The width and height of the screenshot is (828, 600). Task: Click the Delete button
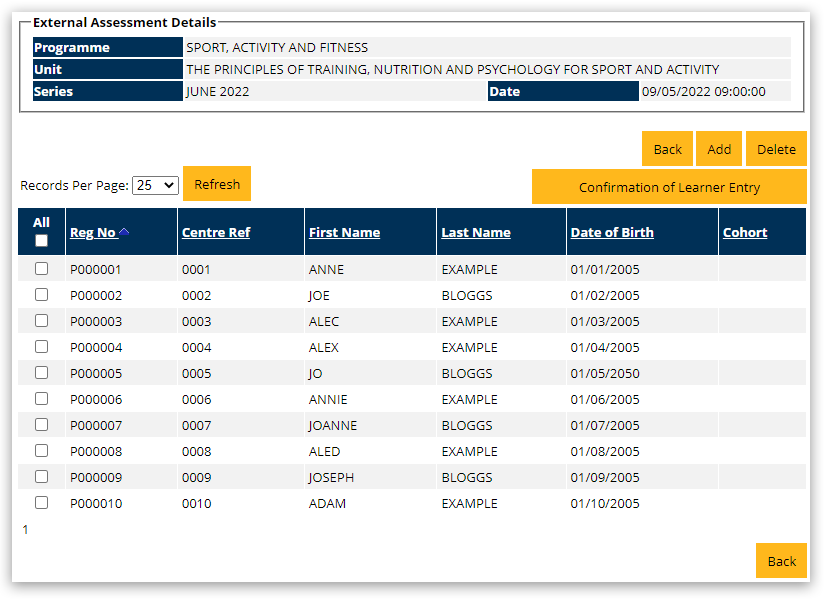pos(776,148)
